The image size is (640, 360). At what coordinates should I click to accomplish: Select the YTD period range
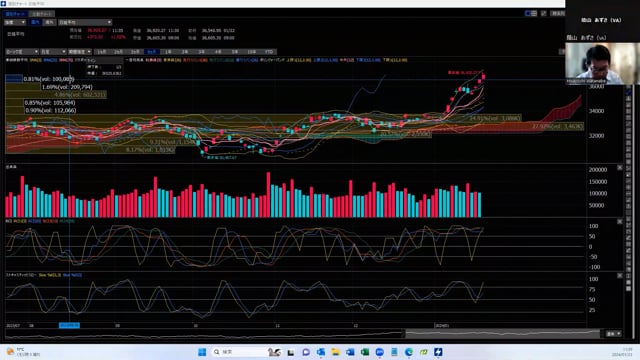click(x=269, y=52)
